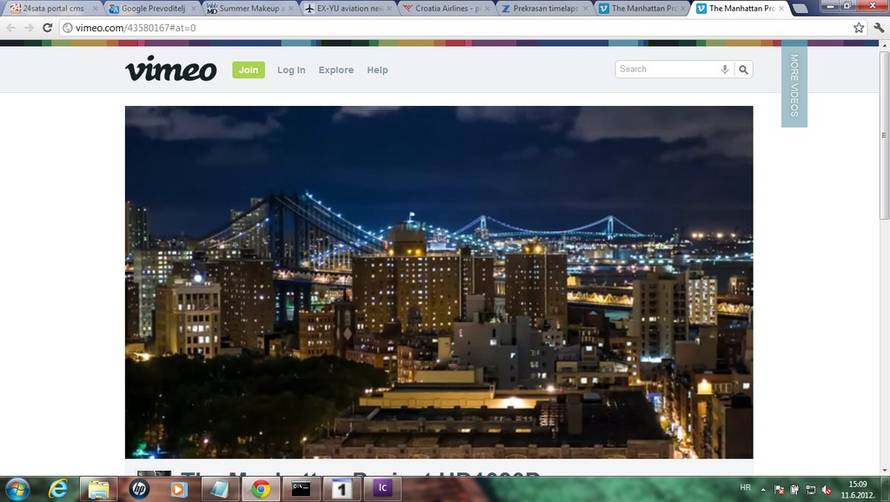This screenshot has height=502, width=890.
Task: Open the HP taskbar application
Action: (x=138, y=489)
